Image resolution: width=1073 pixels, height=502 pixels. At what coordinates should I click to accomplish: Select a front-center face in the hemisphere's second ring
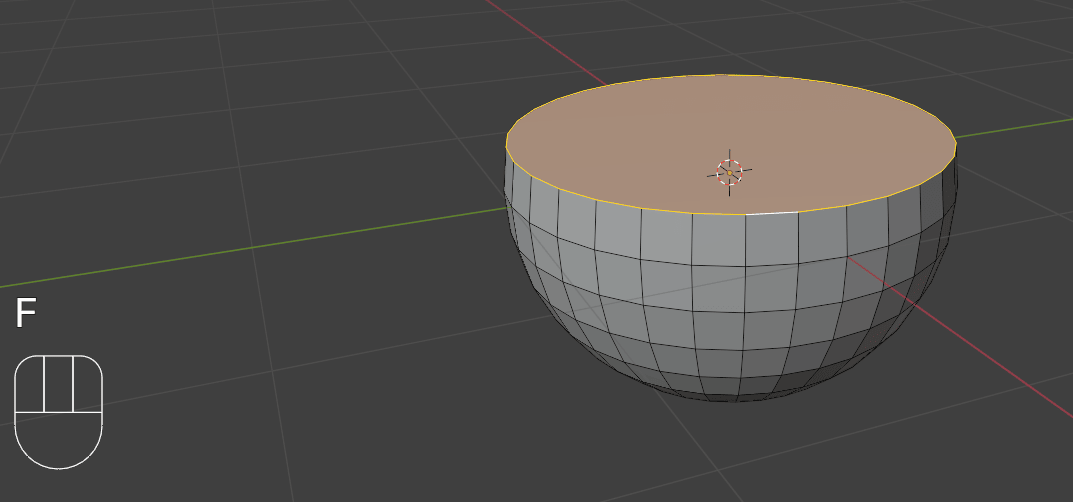pyautogui.click(x=720, y=289)
